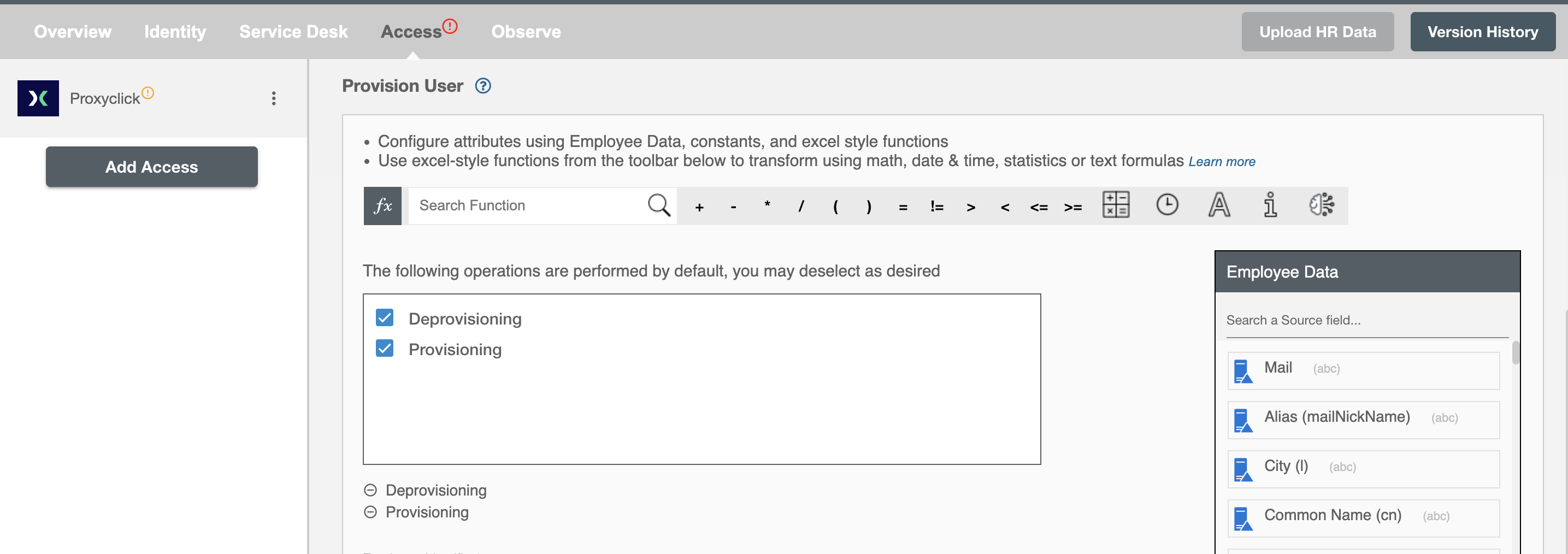This screenshot has height=554, width=1568.
Task: Select the City (l) field
Action: coord(1364,469)
